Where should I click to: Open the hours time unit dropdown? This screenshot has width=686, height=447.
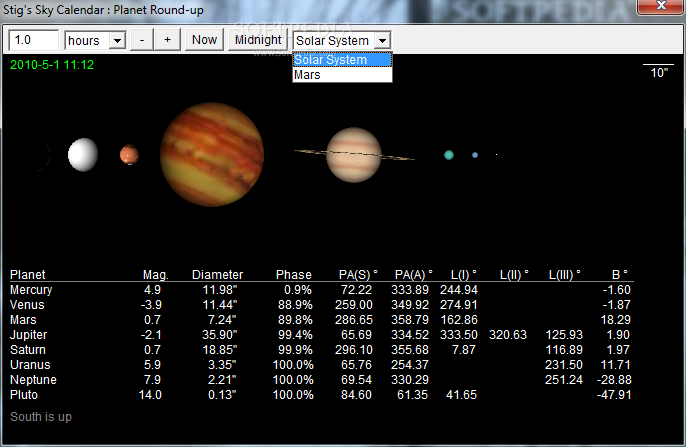(x=117, y=41)
